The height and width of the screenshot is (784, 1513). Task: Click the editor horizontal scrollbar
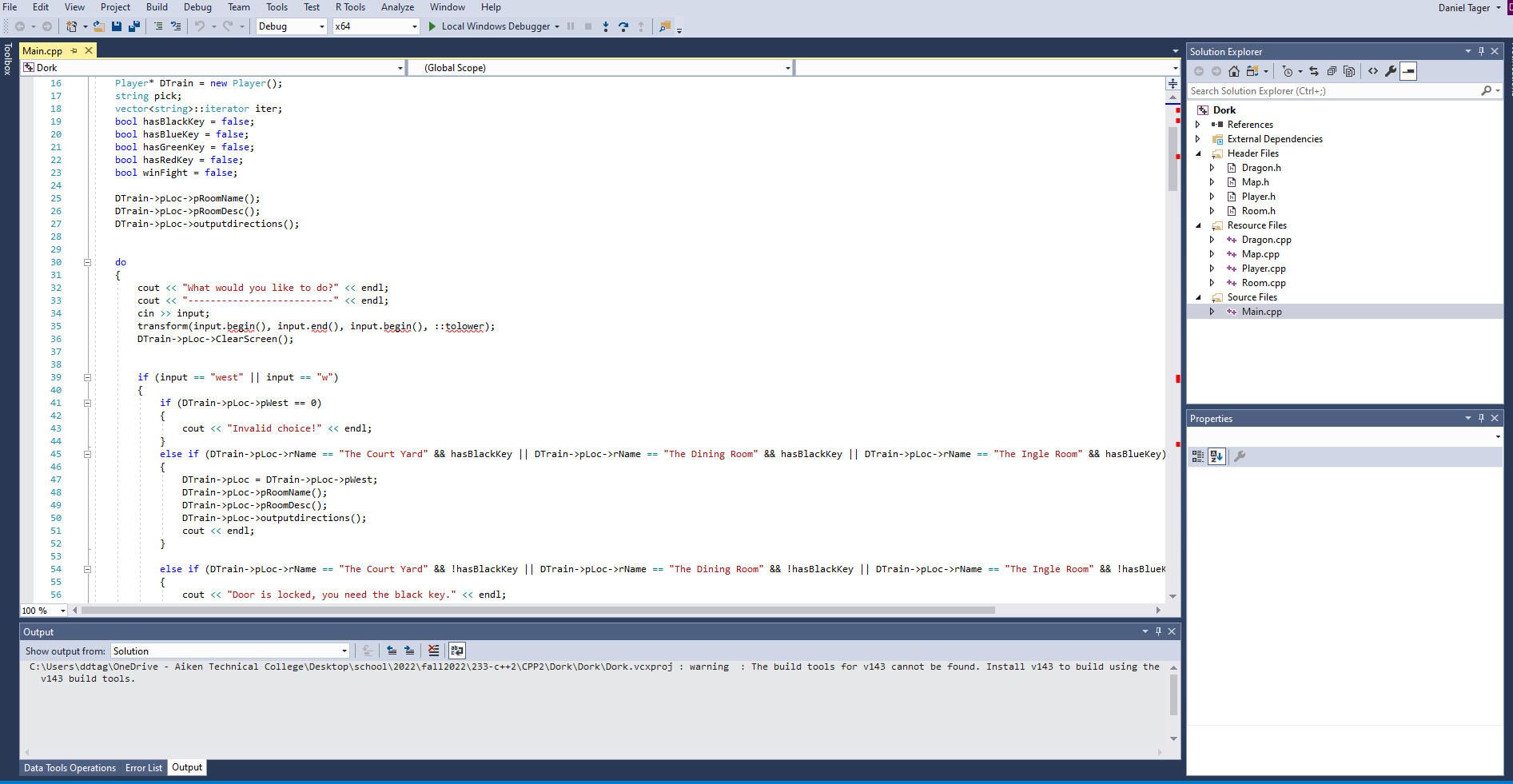pyautogui.click(x=537, y=611)
